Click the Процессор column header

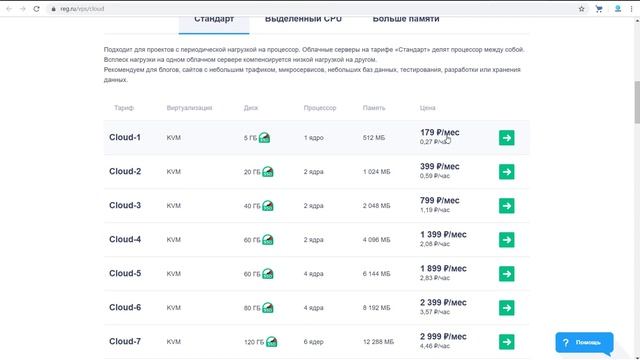(x=320, y=108)
